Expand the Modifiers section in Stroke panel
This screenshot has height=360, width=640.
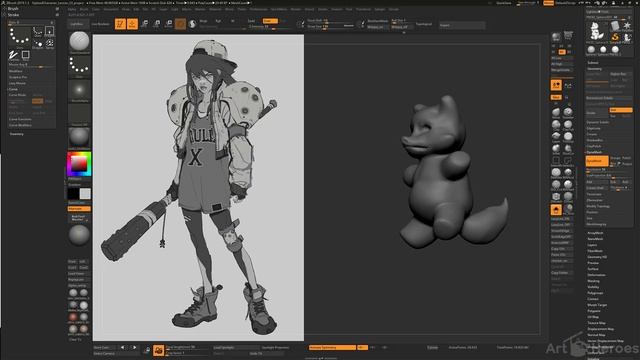click(16, 71)
